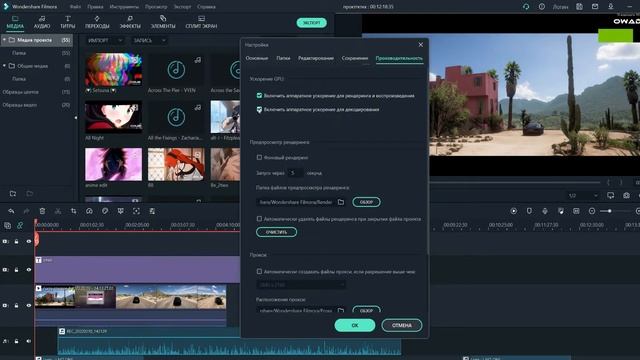Click the Отмена button

402,325
